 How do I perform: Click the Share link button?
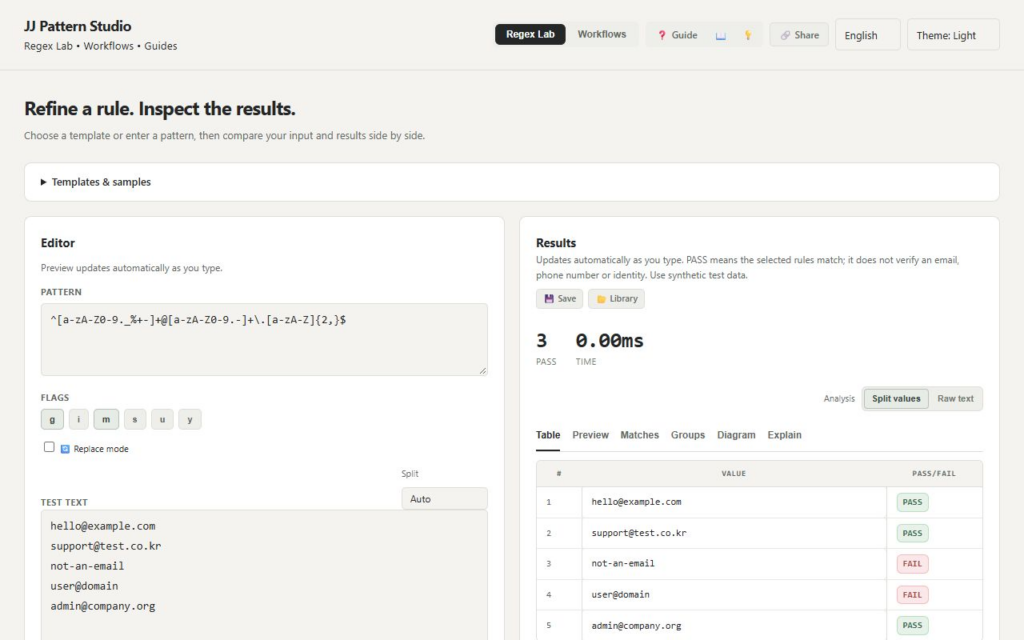coord(799,35)
